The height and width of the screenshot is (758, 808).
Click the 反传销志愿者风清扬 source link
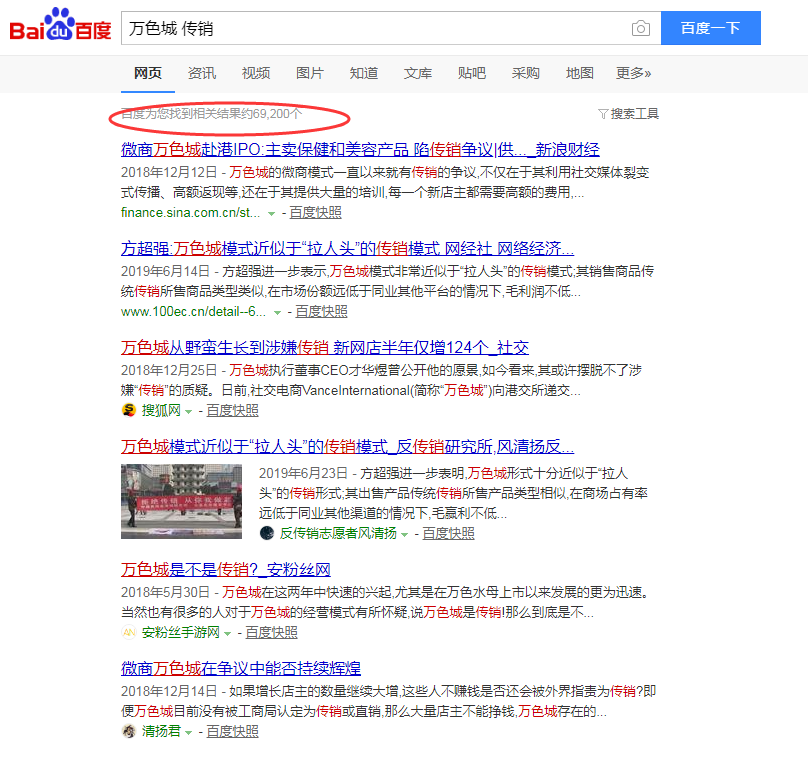(339, 533)
